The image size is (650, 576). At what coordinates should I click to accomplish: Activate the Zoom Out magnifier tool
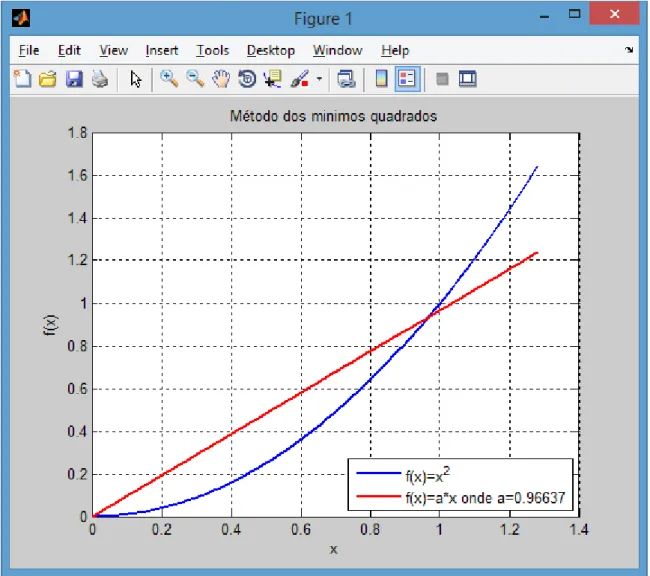point(195,79)
